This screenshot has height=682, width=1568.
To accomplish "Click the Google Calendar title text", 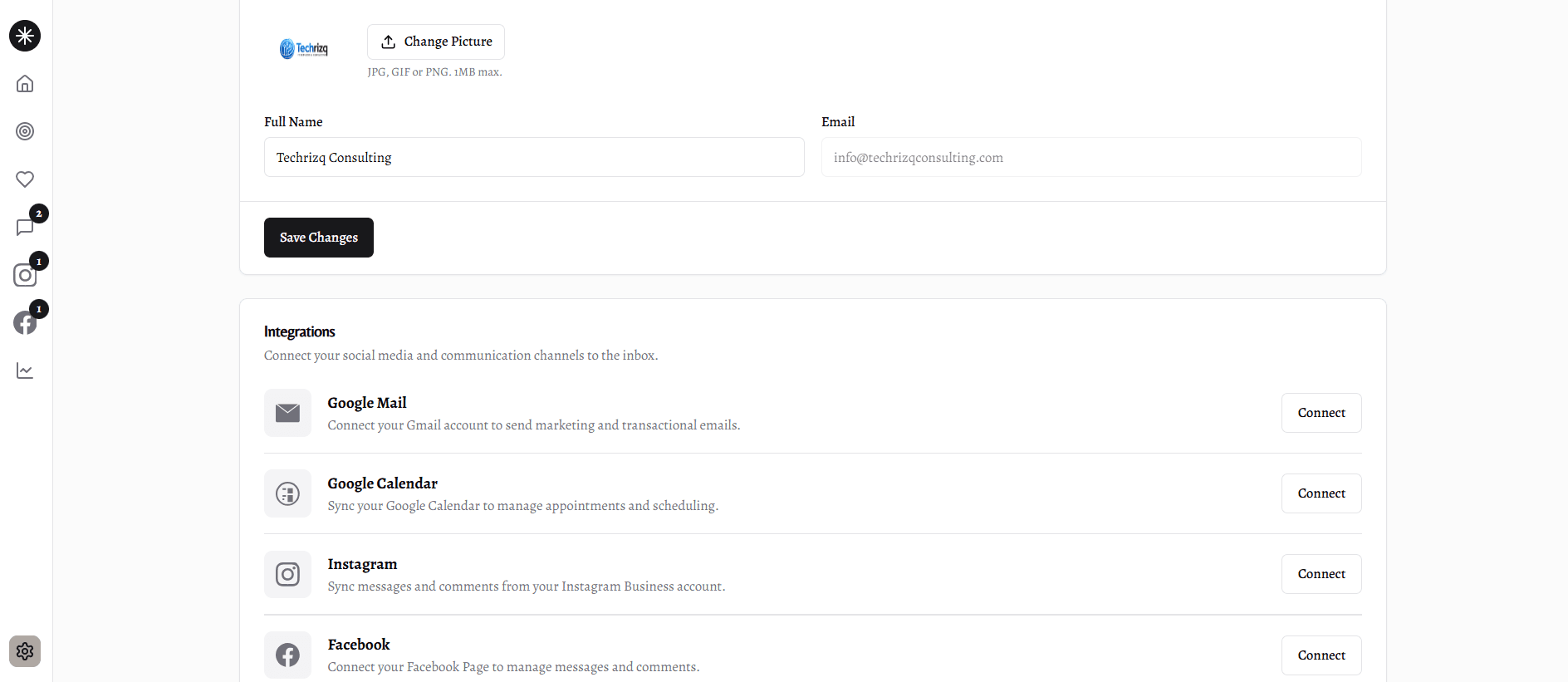I will [x=383, y=483].
